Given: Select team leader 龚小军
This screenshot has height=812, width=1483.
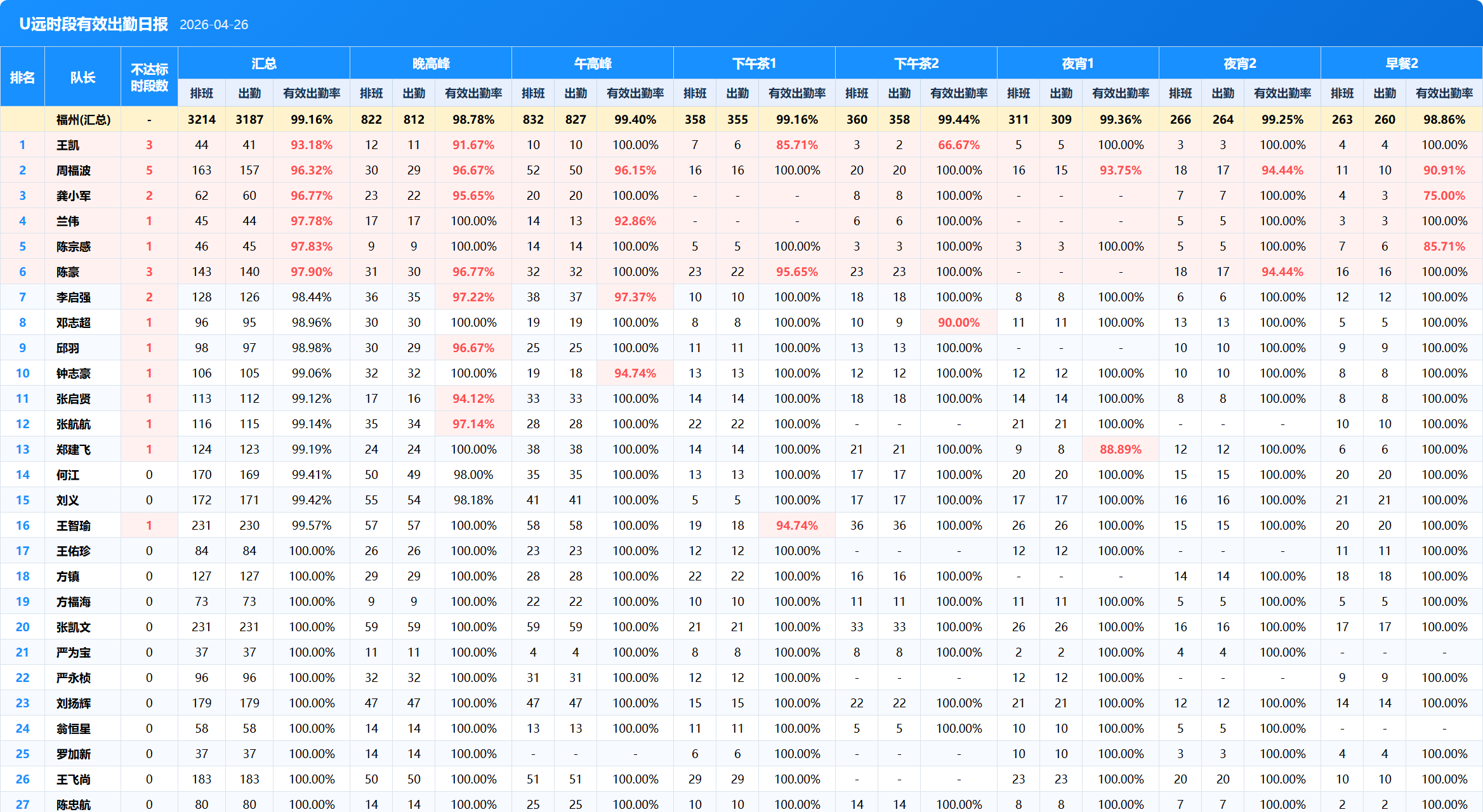Looking at the screenshot, I should pyautogui.click(x=74, y=195).
